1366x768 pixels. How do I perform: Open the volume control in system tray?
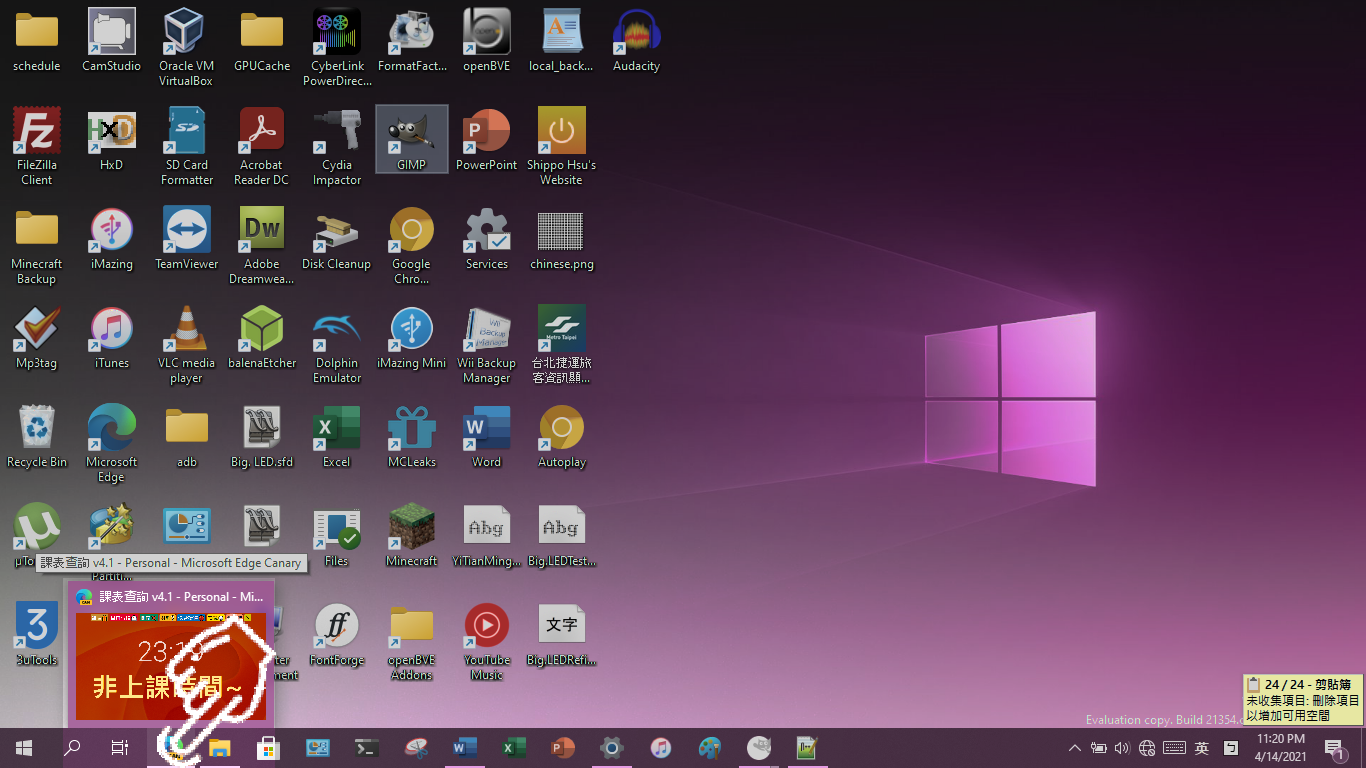click(1122, 748)
